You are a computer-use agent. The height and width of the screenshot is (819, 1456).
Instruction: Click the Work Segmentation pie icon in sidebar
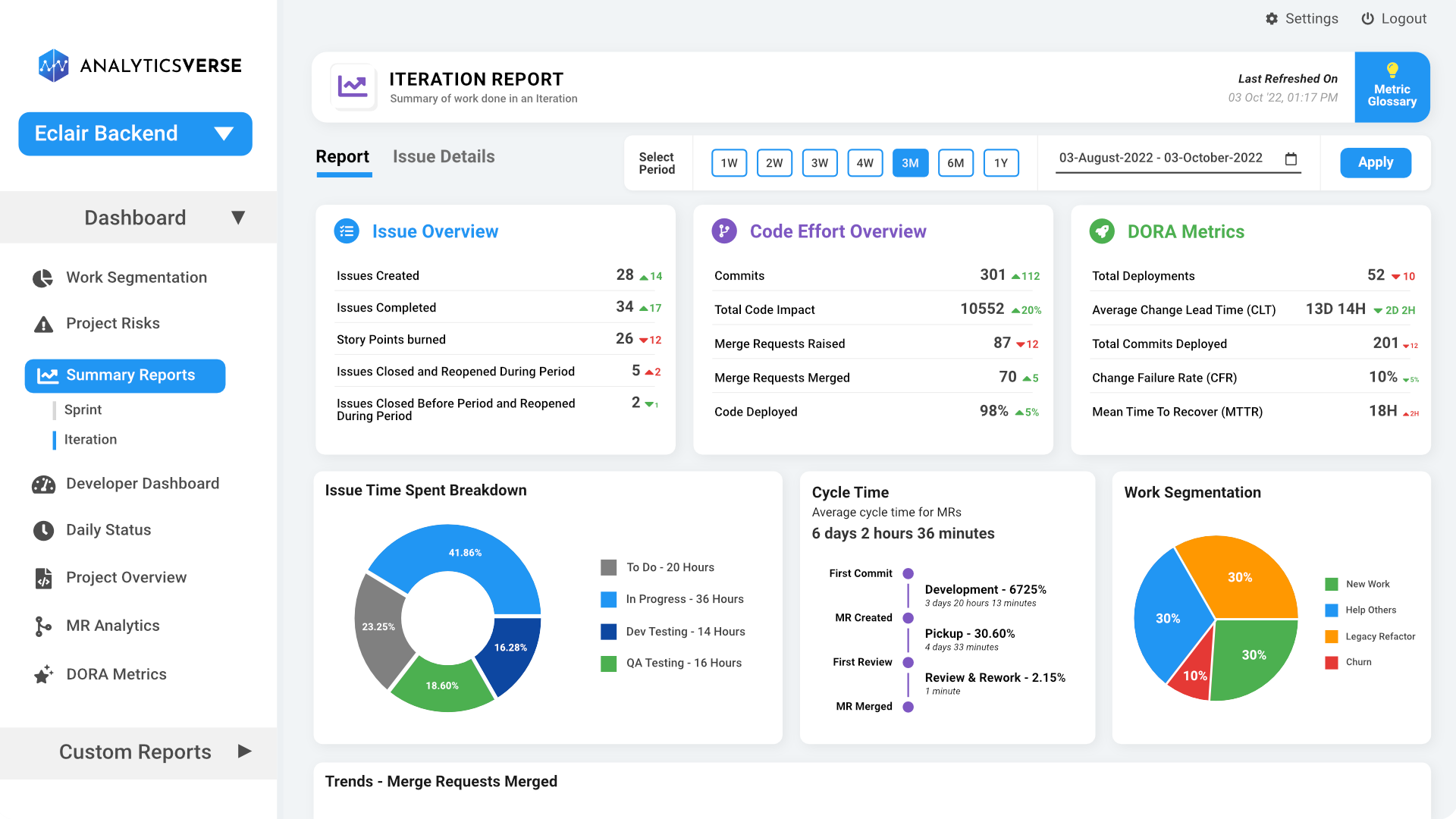coord(43,278)
